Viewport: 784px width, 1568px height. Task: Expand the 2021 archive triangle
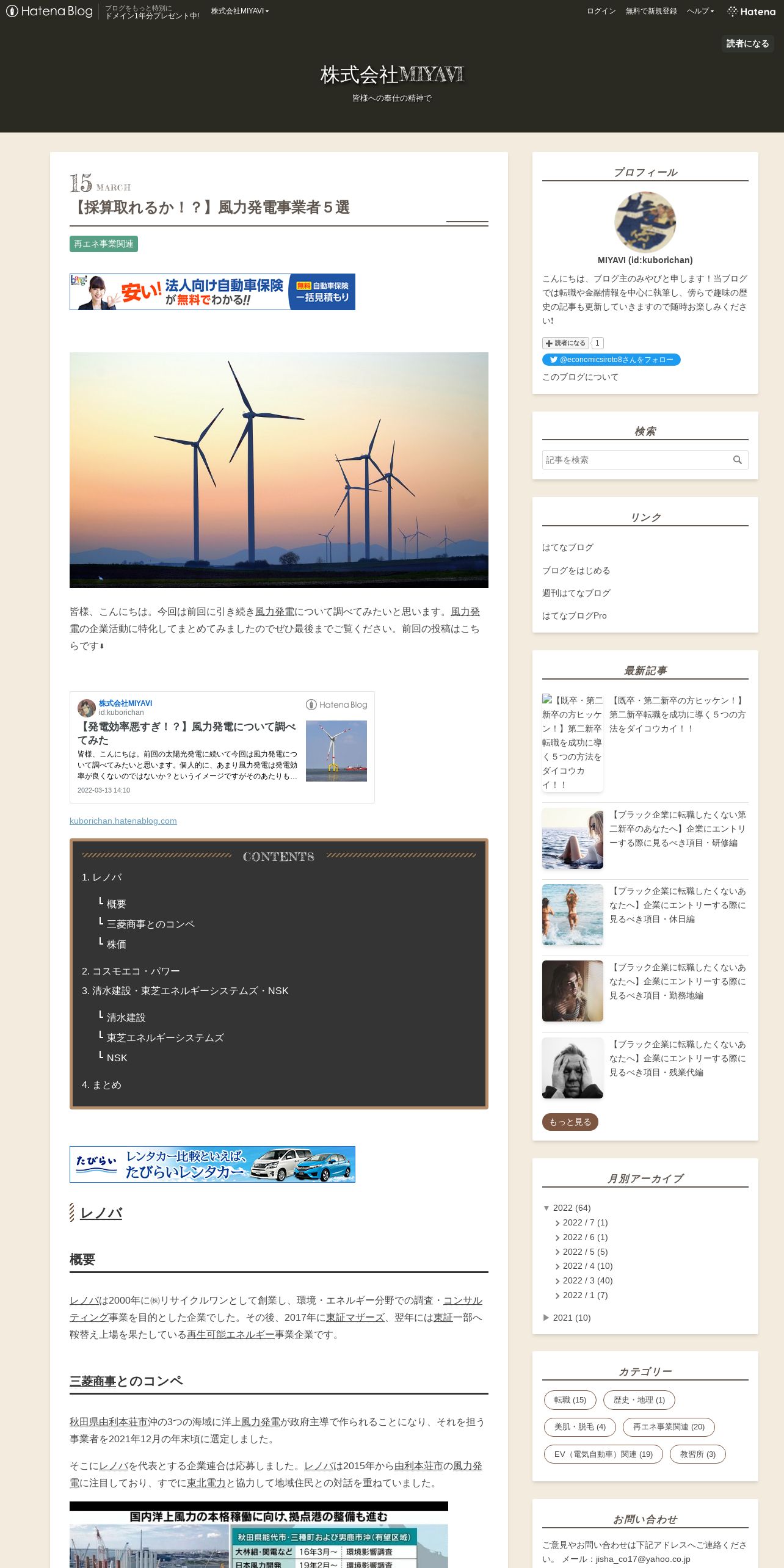546,1318
